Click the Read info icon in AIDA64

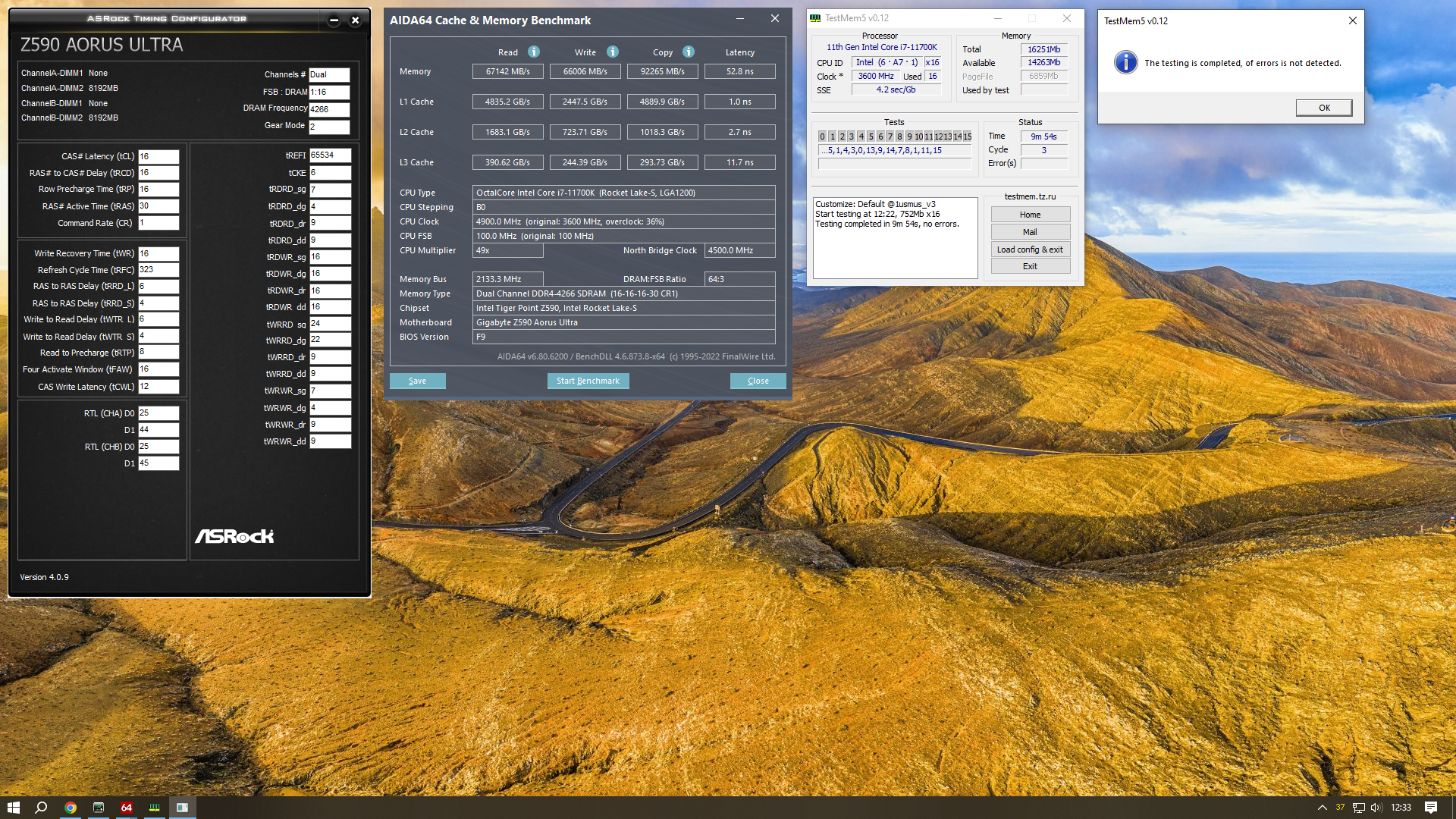point(534,52)
